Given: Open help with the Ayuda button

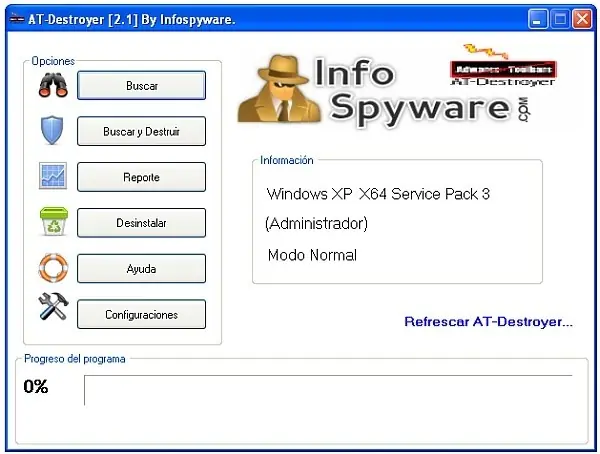Looking at the screenshot, I should coord(141,269).
